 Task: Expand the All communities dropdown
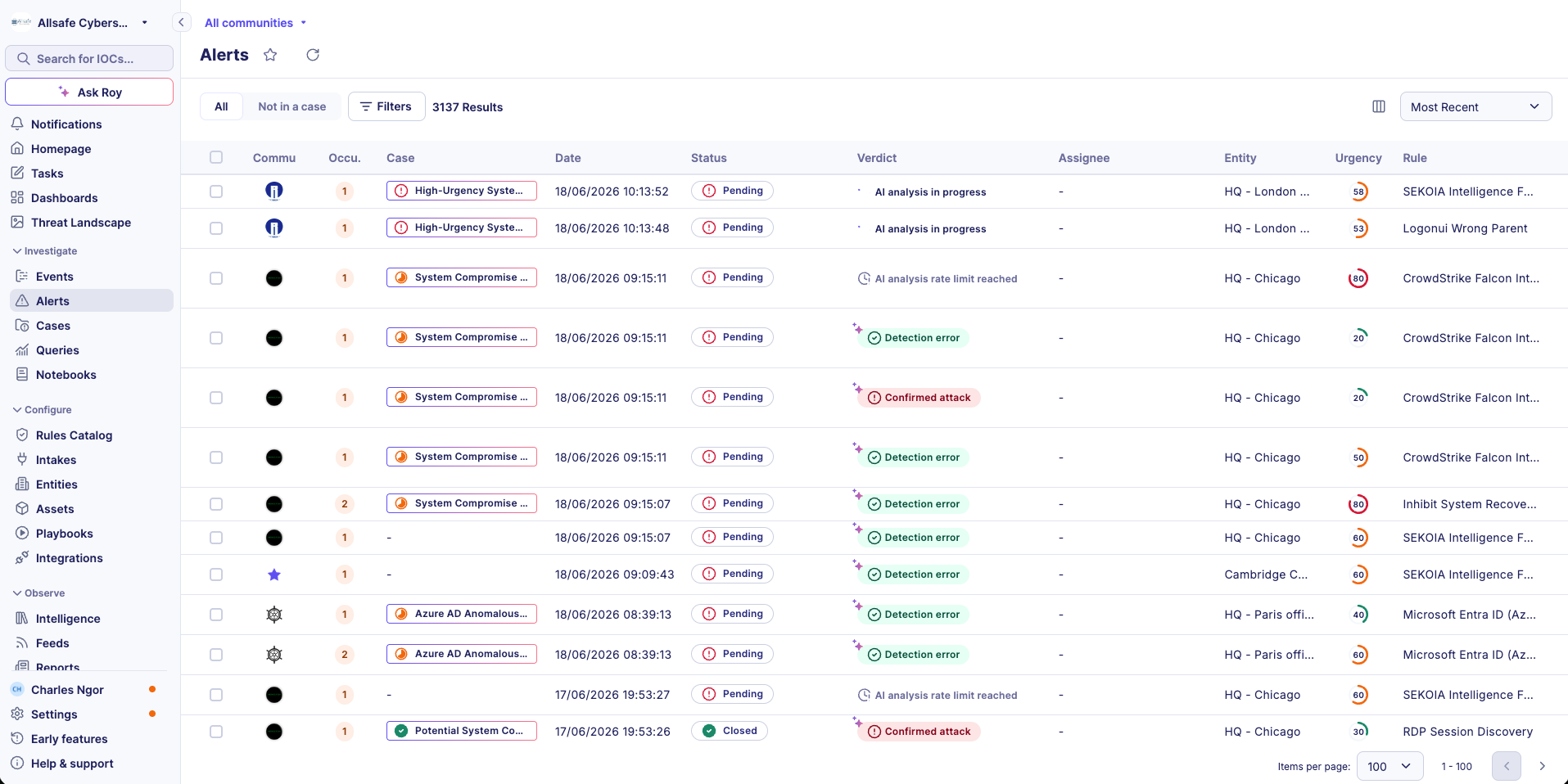pyautogui.click(x=255, y=23)
